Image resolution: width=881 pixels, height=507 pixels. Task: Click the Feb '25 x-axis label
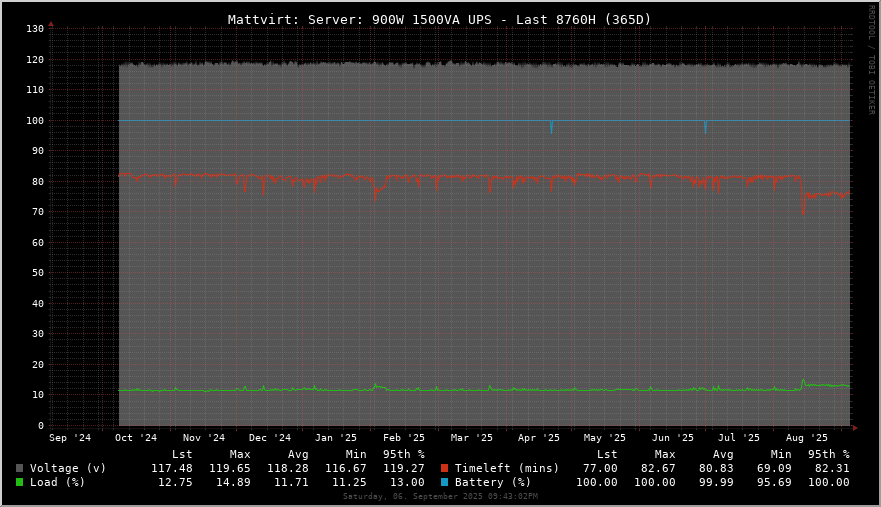(404, 438)
